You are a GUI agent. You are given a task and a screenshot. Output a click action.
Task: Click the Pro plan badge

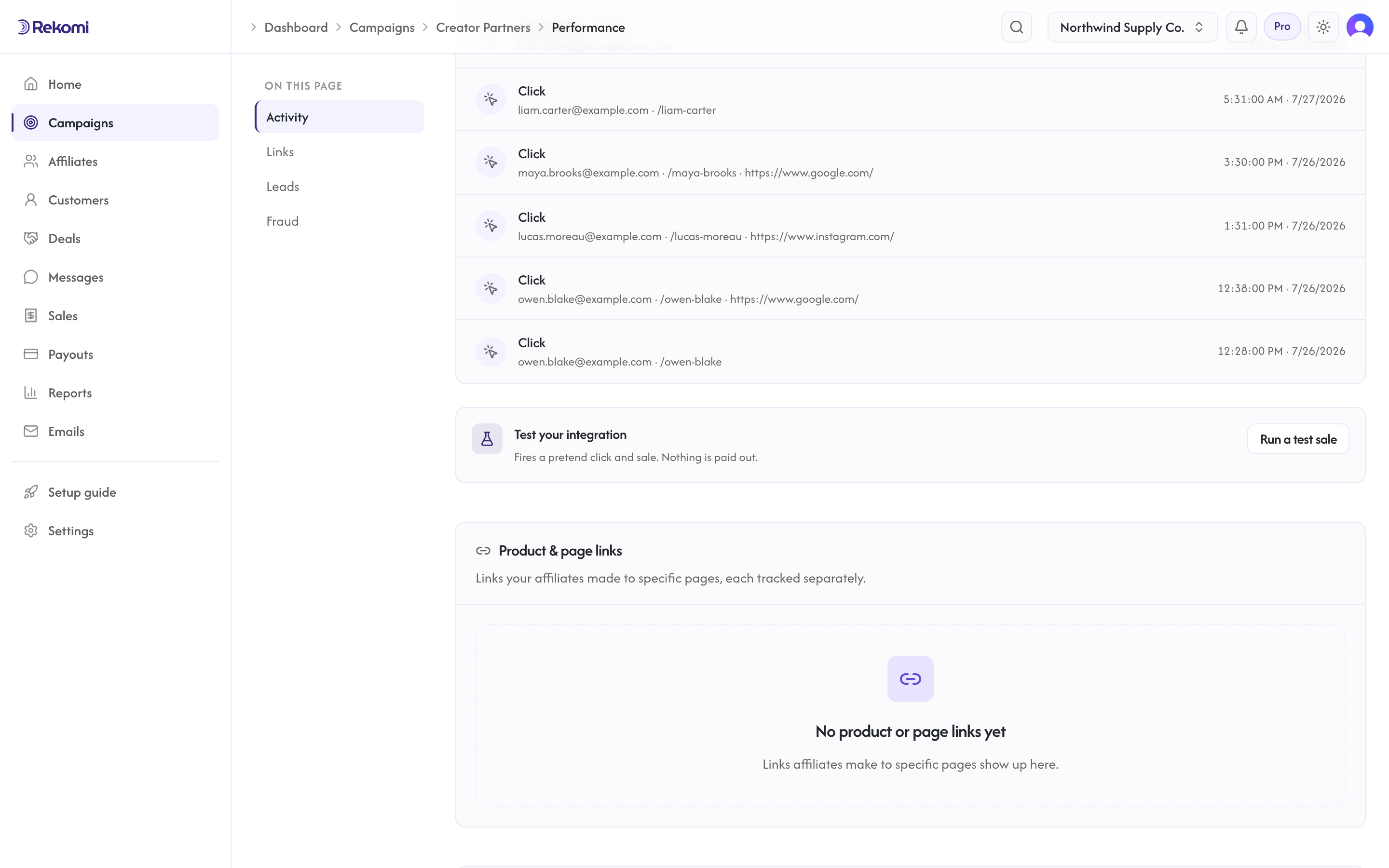point(1281,27)
